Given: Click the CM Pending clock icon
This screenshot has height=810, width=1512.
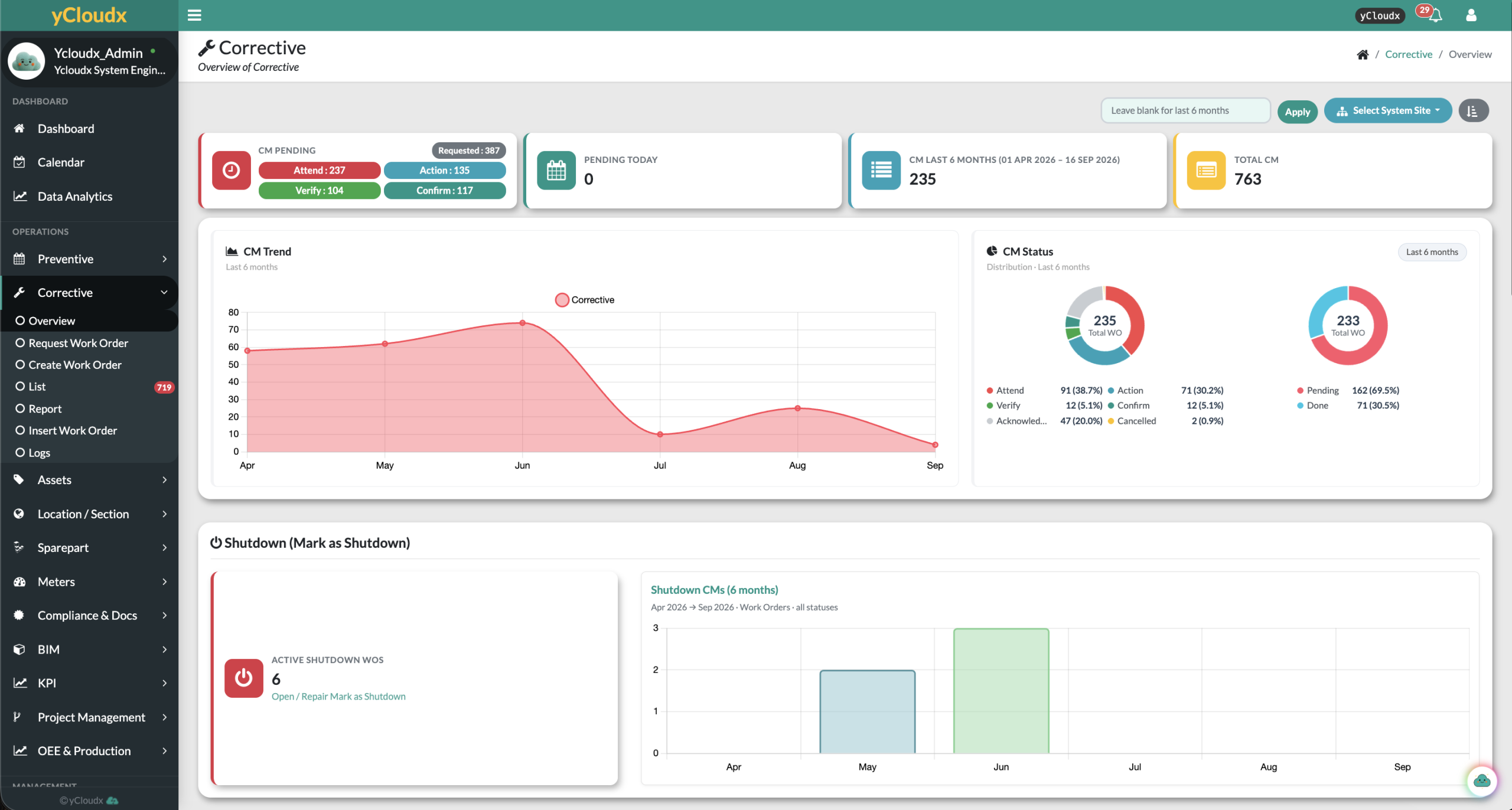Looking at the screenshot, I should click(x=231, y=171).
